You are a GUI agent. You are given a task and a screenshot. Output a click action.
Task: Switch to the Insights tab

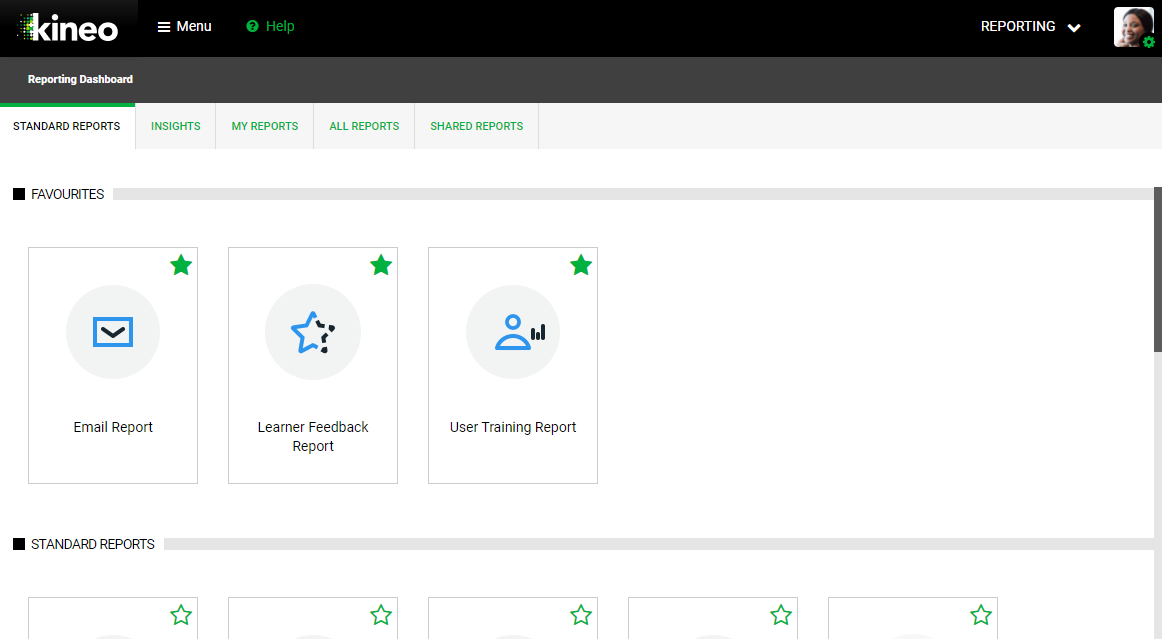pos(175,126)
